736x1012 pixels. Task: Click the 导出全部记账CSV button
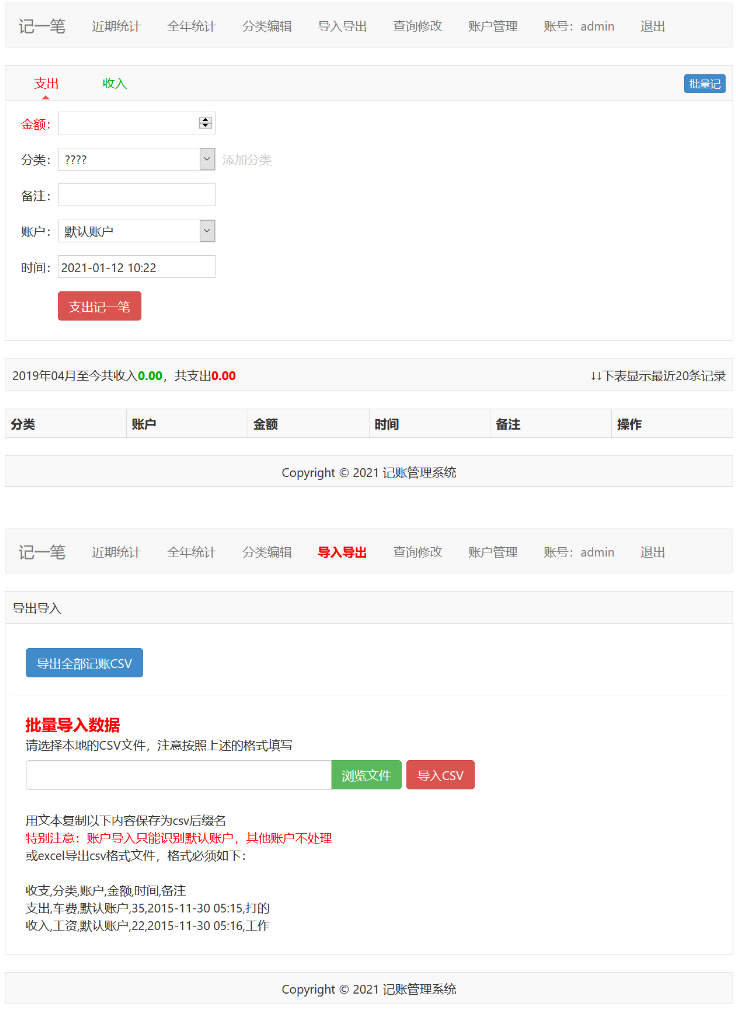84,663
